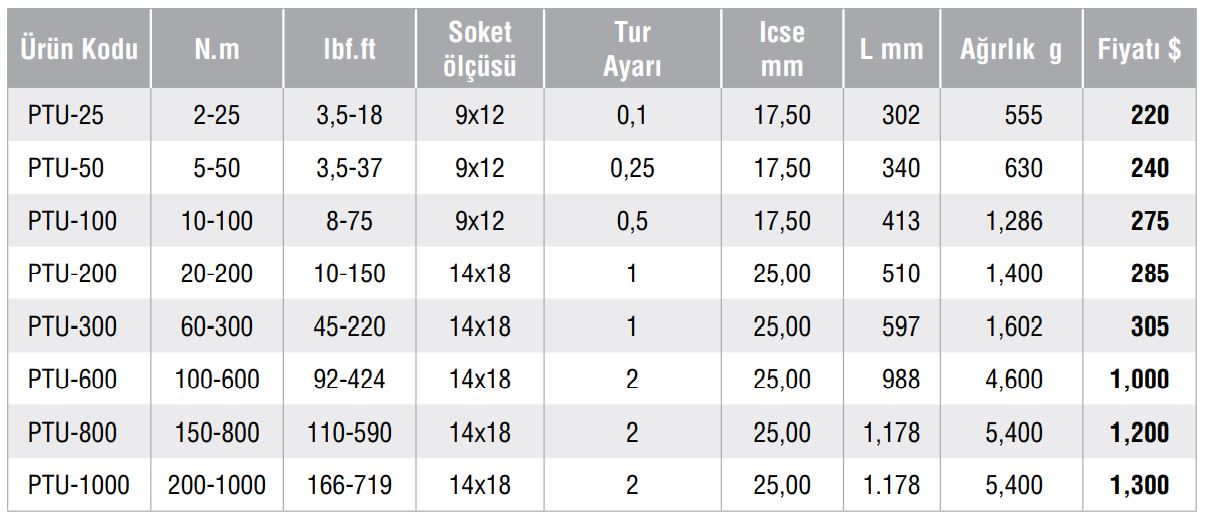The height and width of the screenshot is (519, 1220).
Task: Click the L mm column header
Action: tap(892, 49)
